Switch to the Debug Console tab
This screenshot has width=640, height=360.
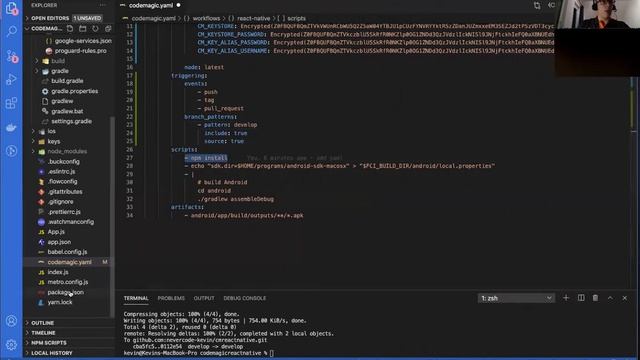click(244, 298)
